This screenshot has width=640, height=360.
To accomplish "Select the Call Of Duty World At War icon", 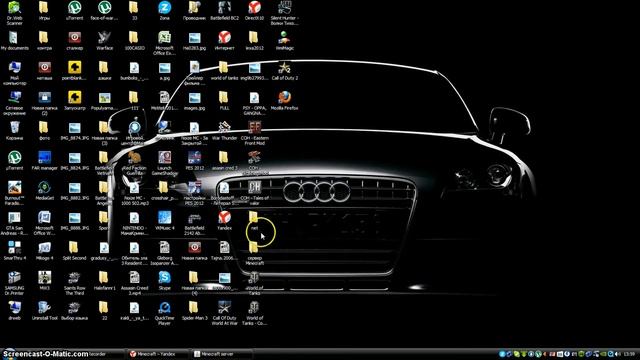I will [x=224, y=313].
